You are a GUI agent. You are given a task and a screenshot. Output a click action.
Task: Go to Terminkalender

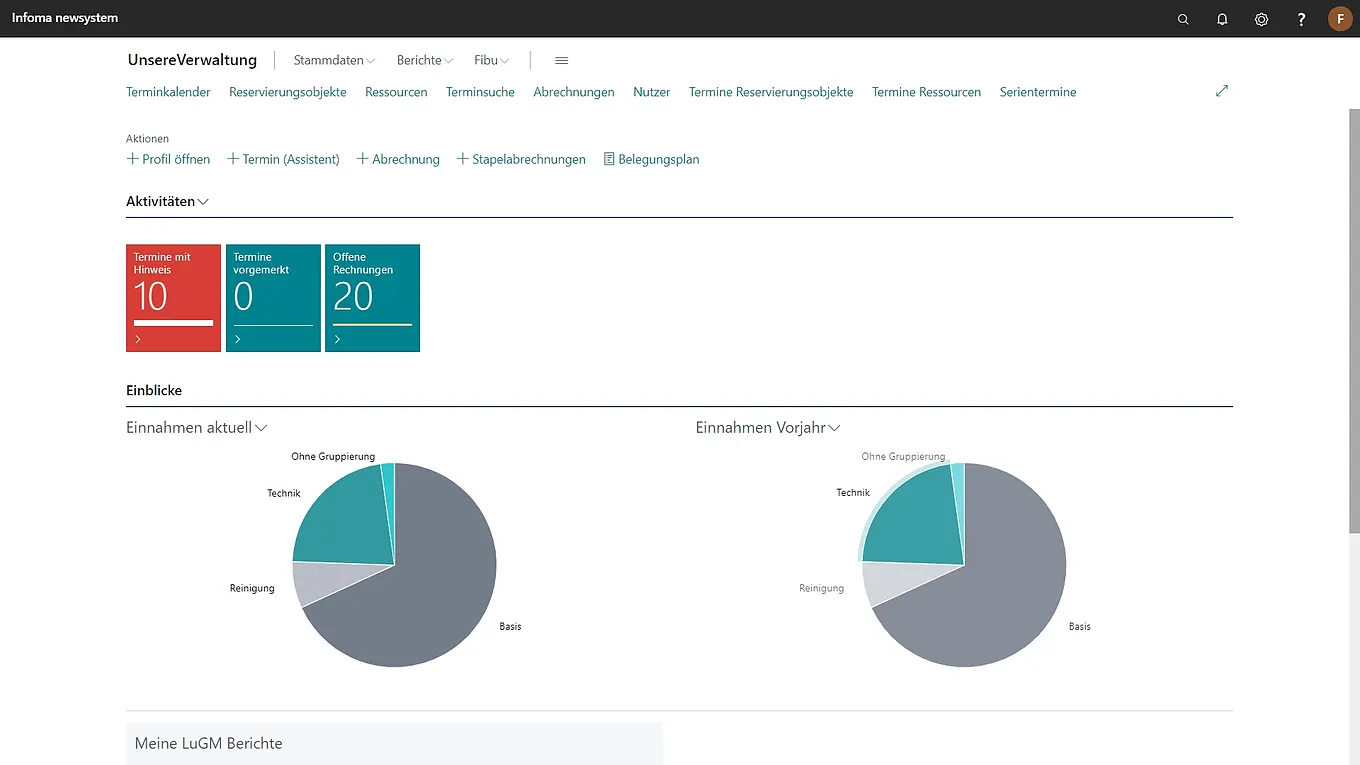point(168,92)
